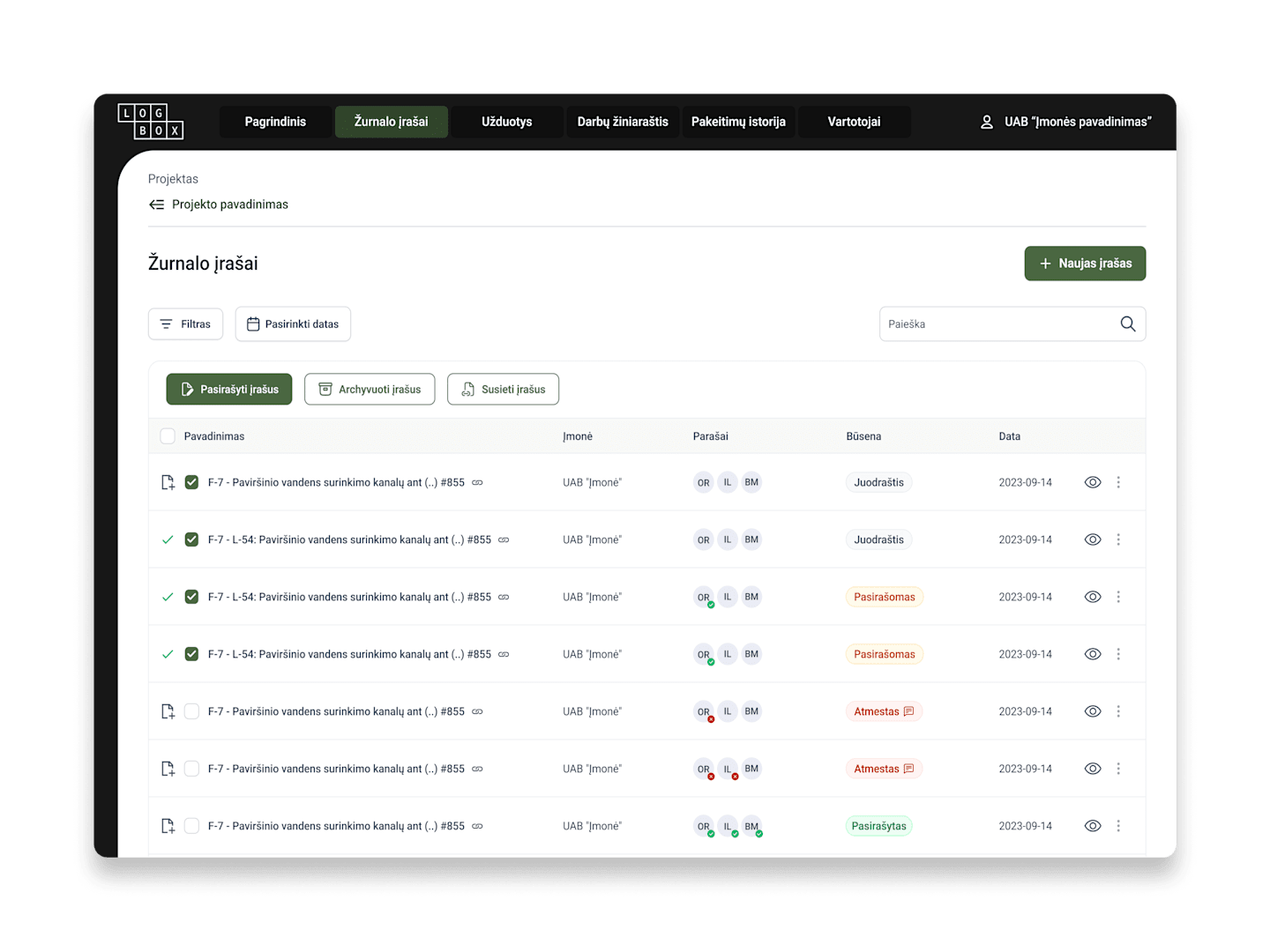This screenshot has width=1270, height=952.
Task: Select the Žurnalo įrašai tab
Action: pyautogui.click(x=392, y=122)
